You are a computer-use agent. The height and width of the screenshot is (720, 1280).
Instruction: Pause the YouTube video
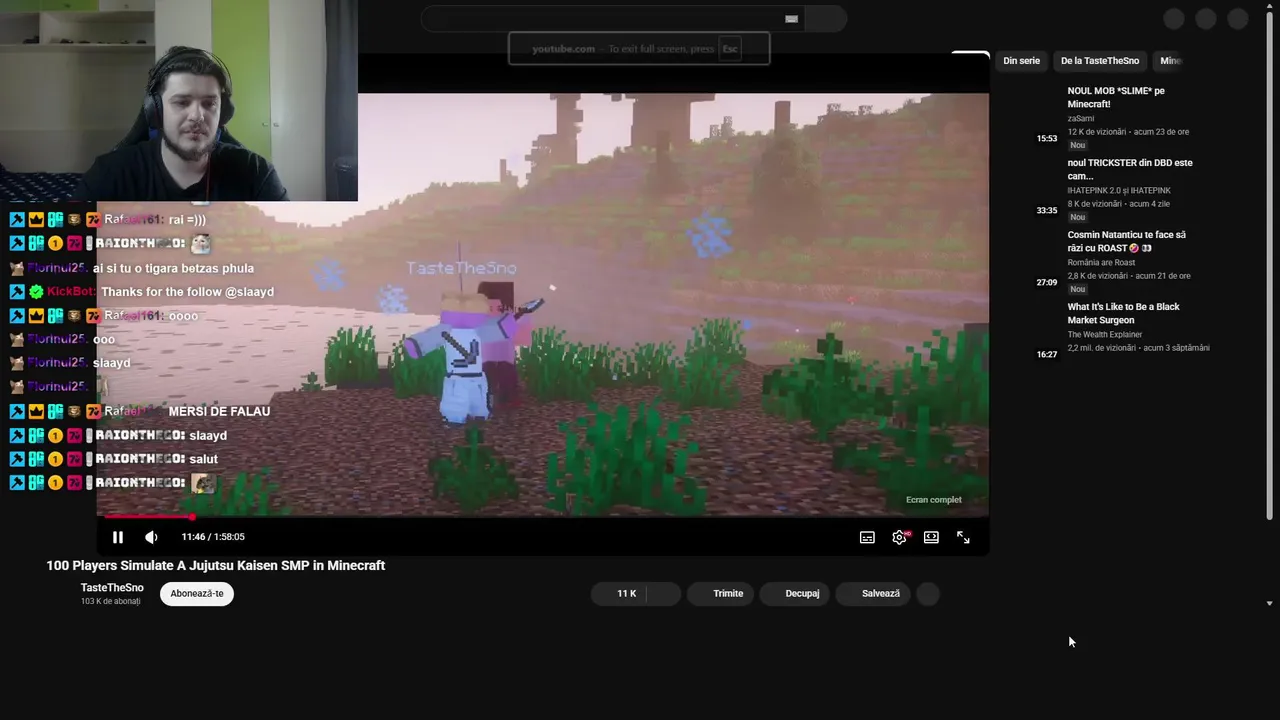(118, 537)
